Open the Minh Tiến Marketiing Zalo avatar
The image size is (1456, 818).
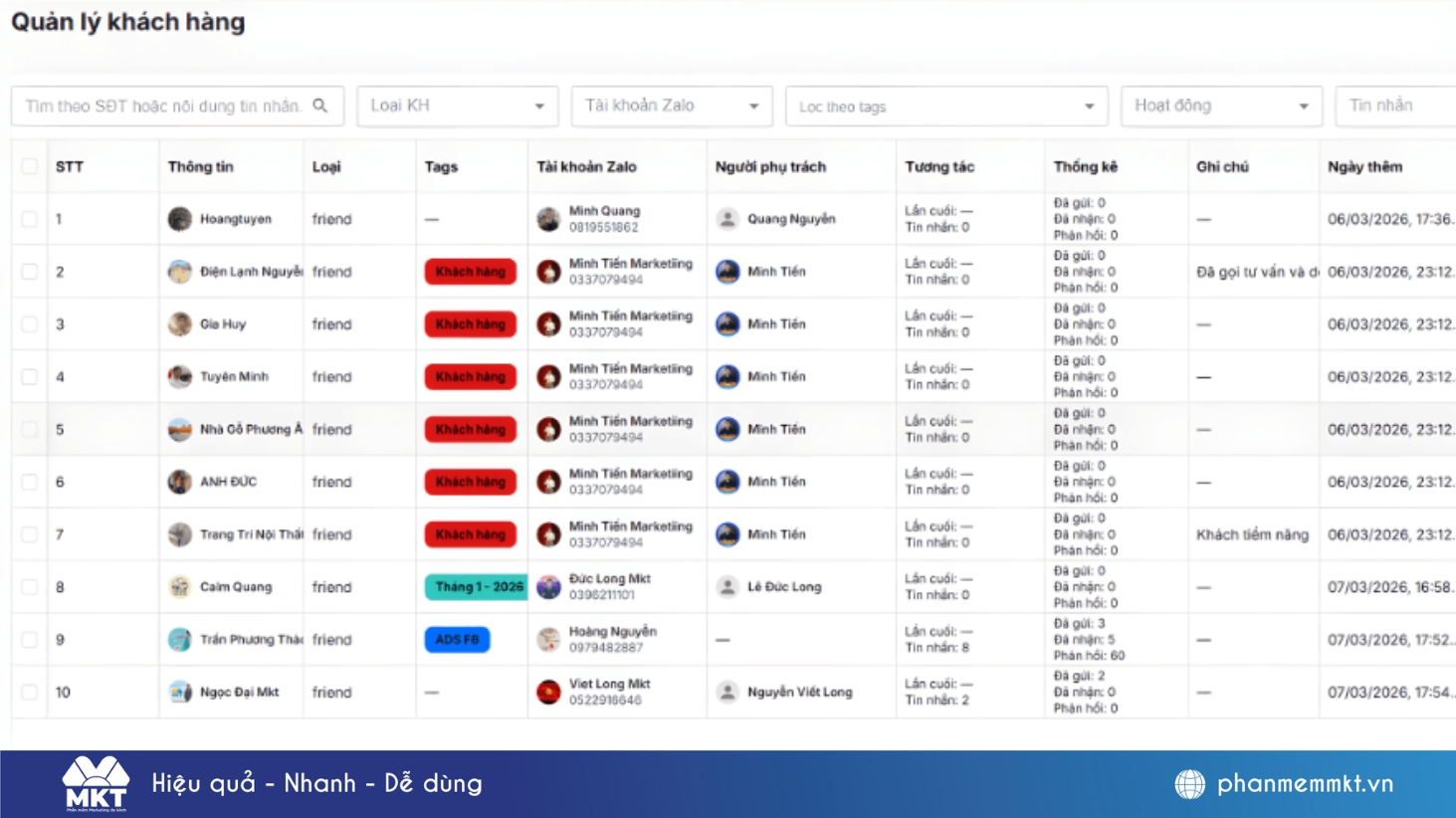pyautogui.click(x=549, y=271)
